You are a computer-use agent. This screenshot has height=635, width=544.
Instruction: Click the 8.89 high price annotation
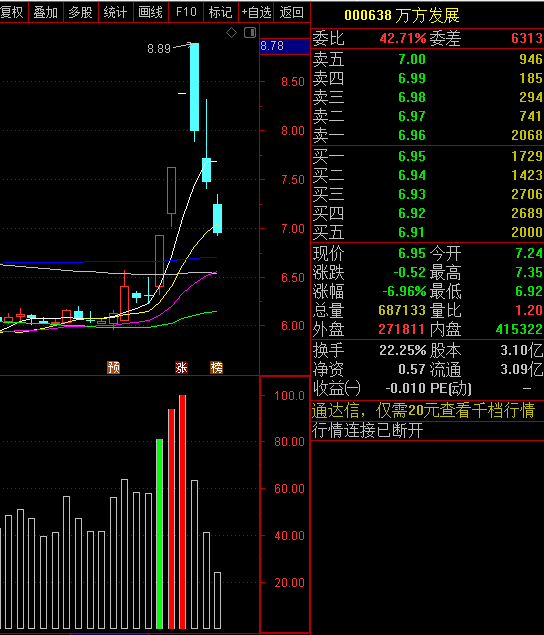tap(159, 49)
